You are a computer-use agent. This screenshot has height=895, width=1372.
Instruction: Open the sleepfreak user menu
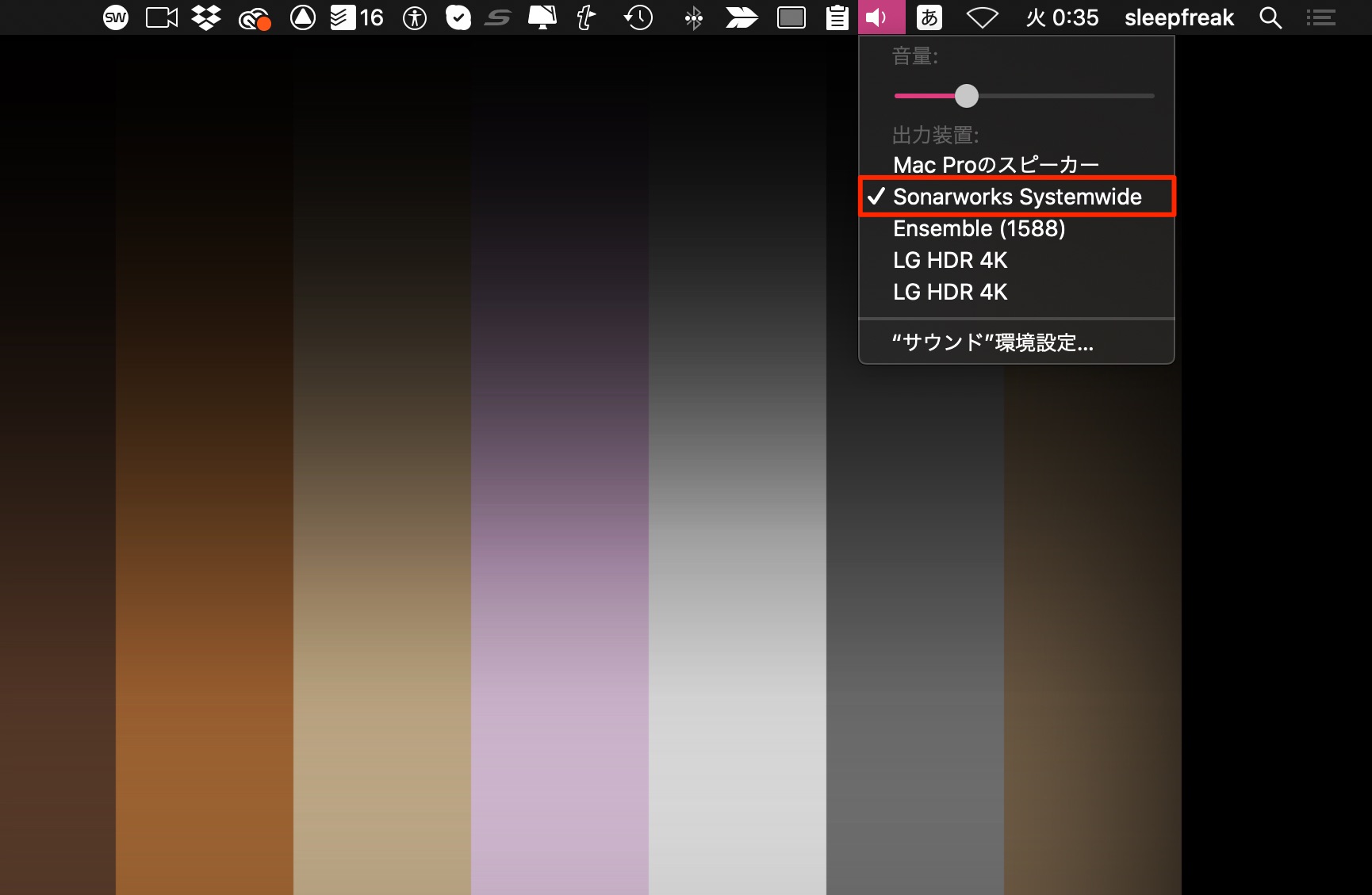[1179, 17]
